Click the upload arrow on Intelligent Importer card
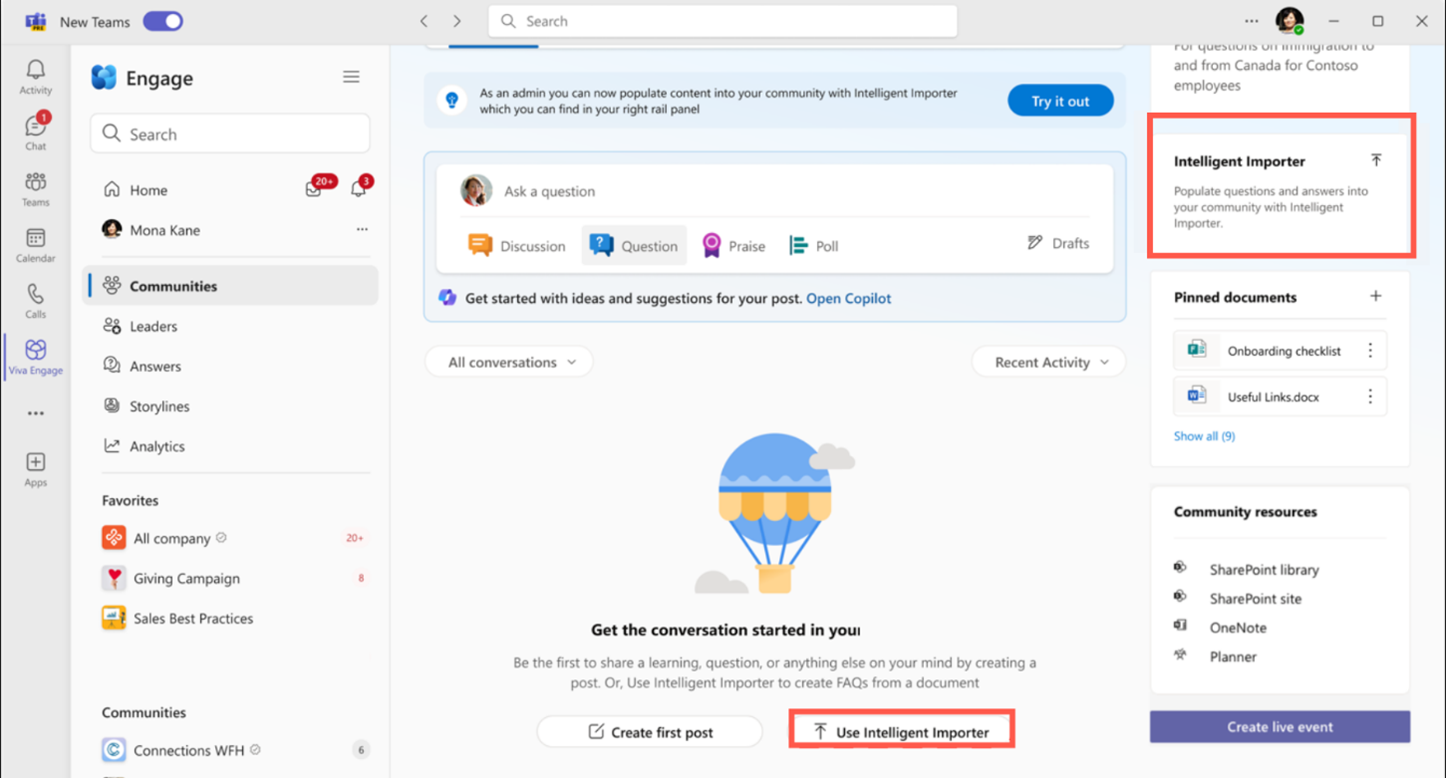Image resolution: width=1446 pixels, height=778 pixels. (1376, 160)
